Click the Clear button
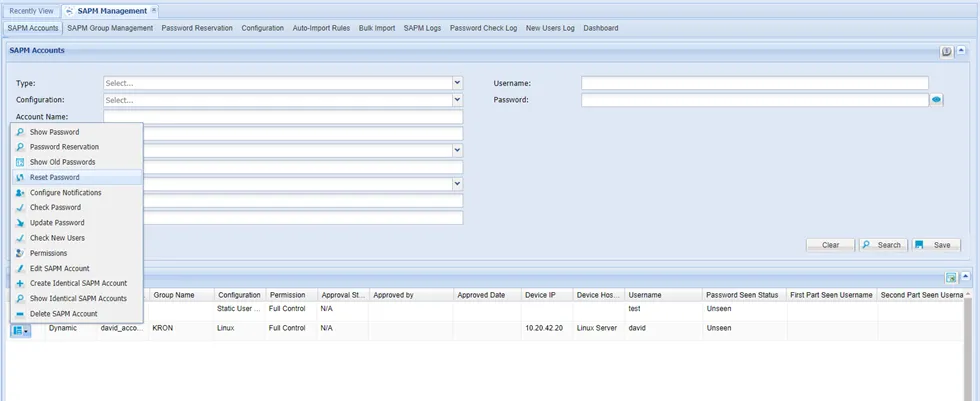The width and height of the screenshot is (980, 401). (830, 245)
